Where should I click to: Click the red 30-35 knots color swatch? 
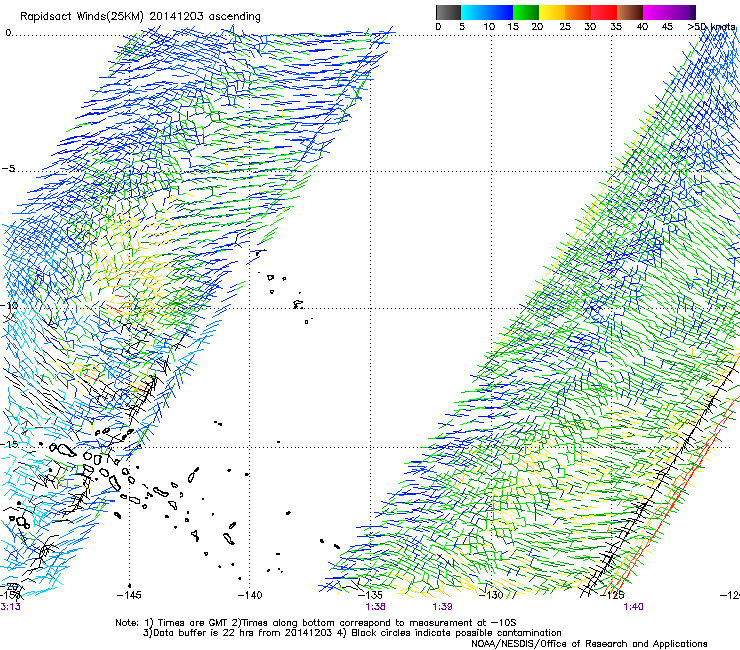coord(604,12)
